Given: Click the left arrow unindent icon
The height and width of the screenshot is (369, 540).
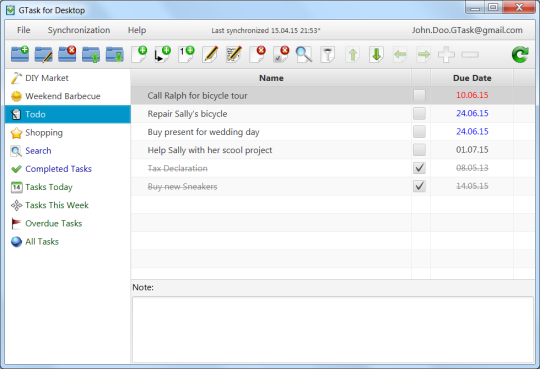Looking at the screenshot, I should (400, 54).
